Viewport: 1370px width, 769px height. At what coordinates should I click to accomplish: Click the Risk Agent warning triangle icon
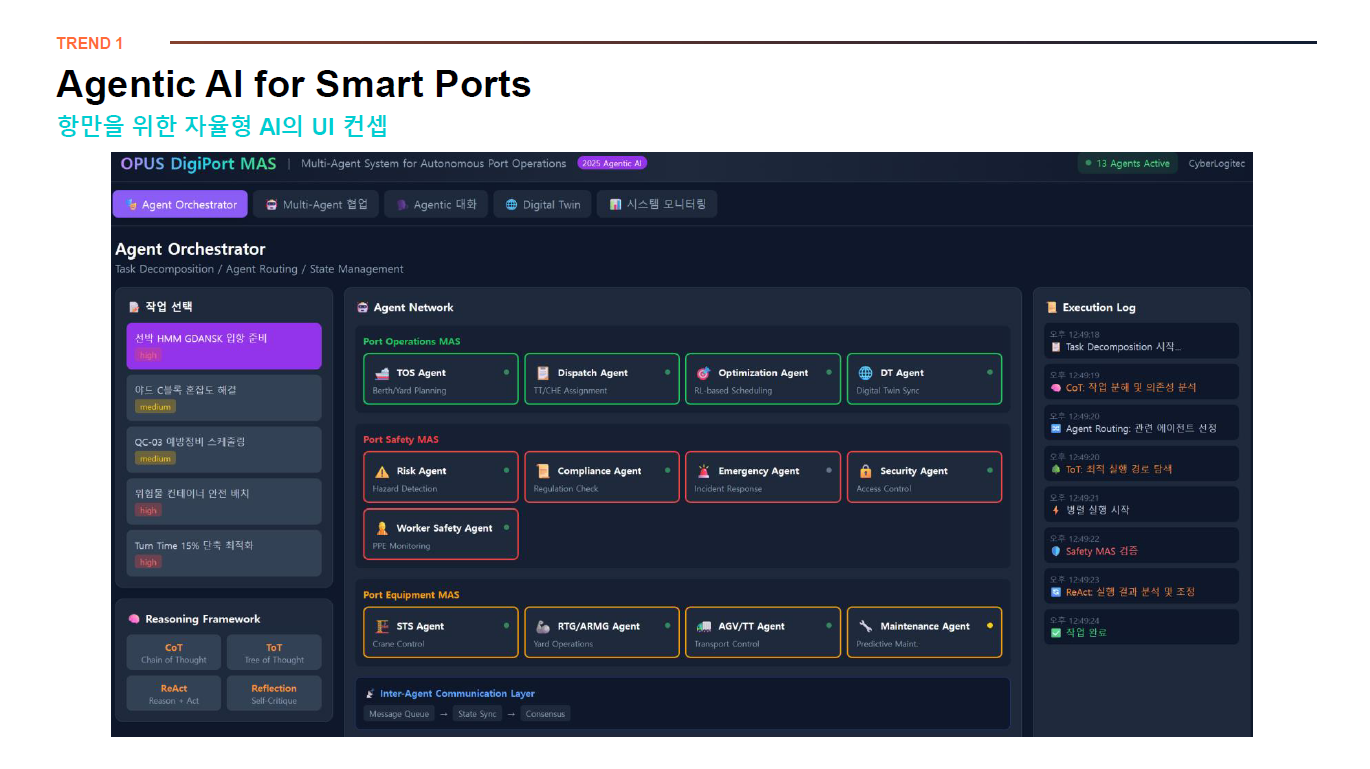[382, 471]
